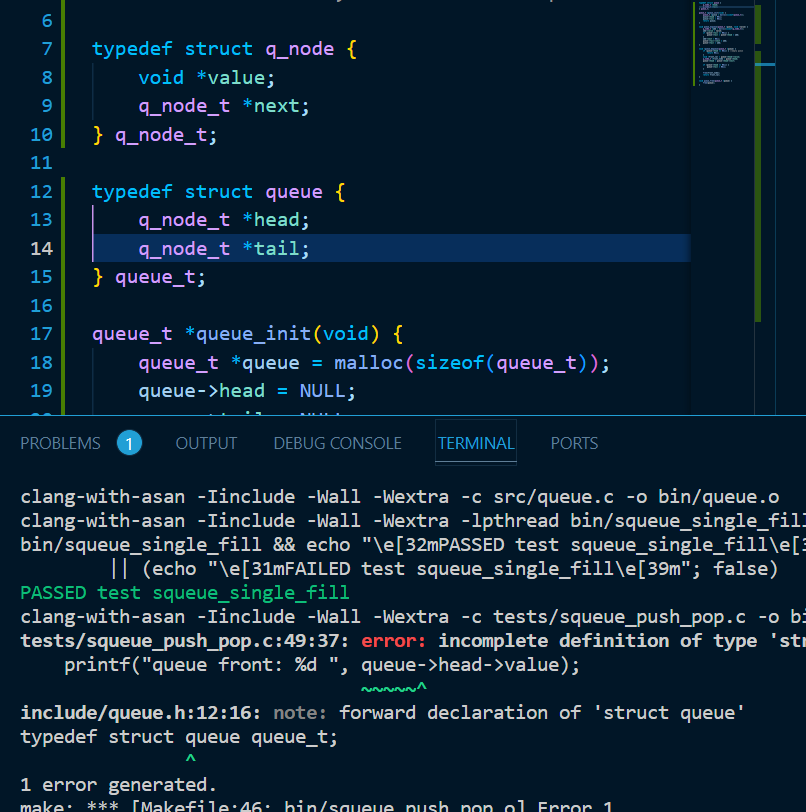Viewport: 806px width, 812px height.
Task: Click line number 12 in the gutter
Action: click(41, 192)
